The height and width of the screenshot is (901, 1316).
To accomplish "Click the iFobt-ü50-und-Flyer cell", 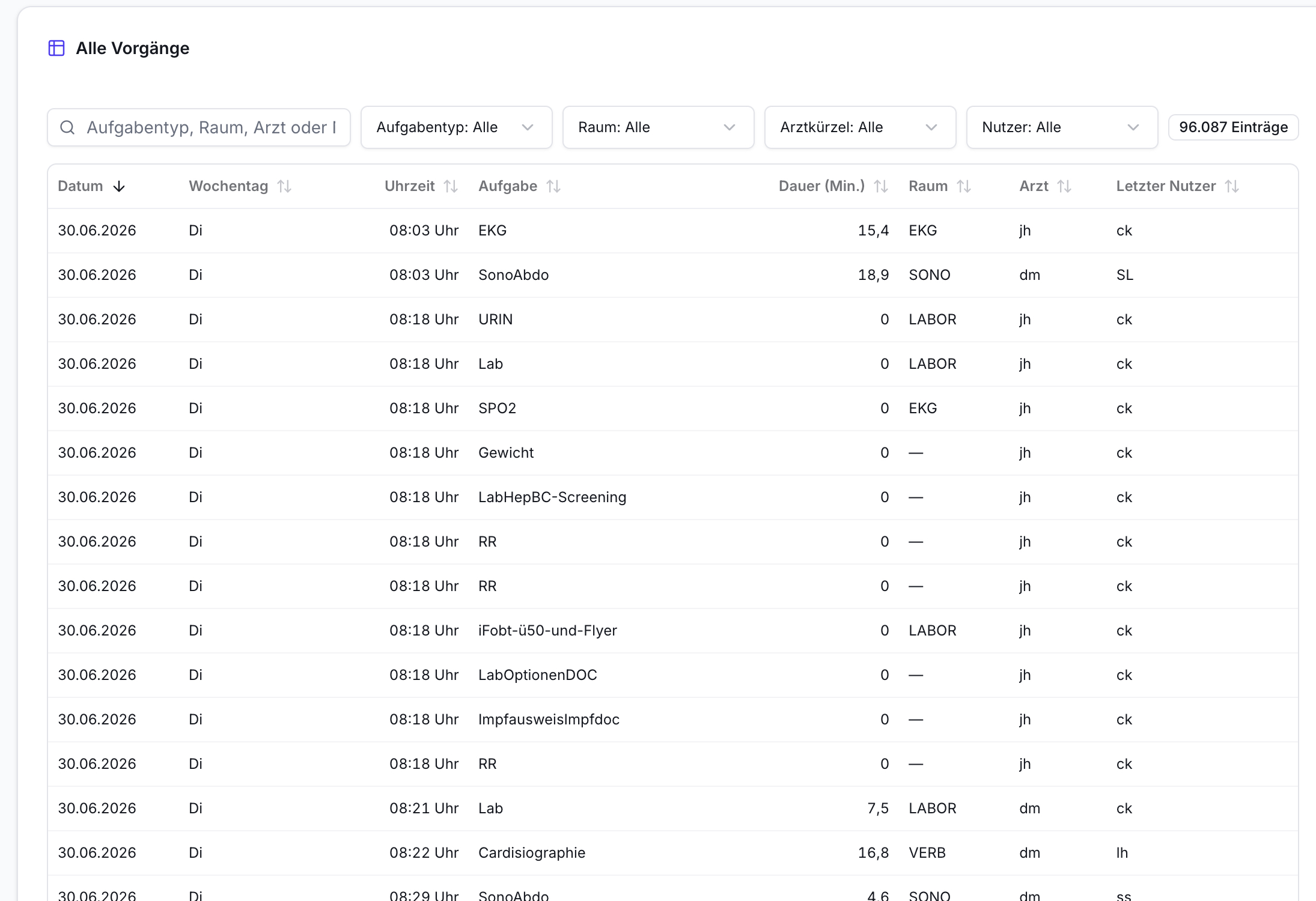I will click(x=547, y=631).
